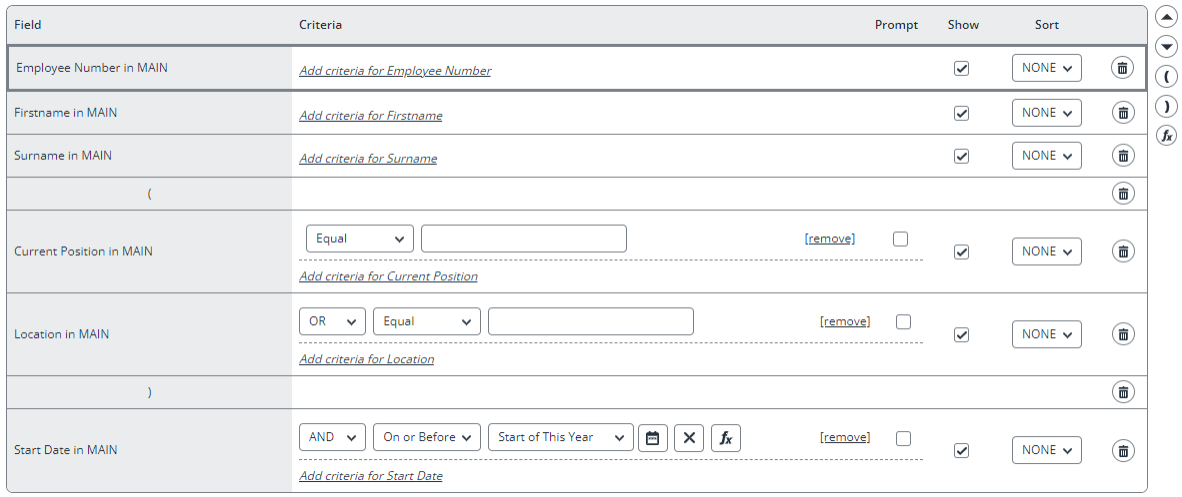Uncheck Show for Firstname in MAIN
1182x497 pixels.
click(961, 113)
